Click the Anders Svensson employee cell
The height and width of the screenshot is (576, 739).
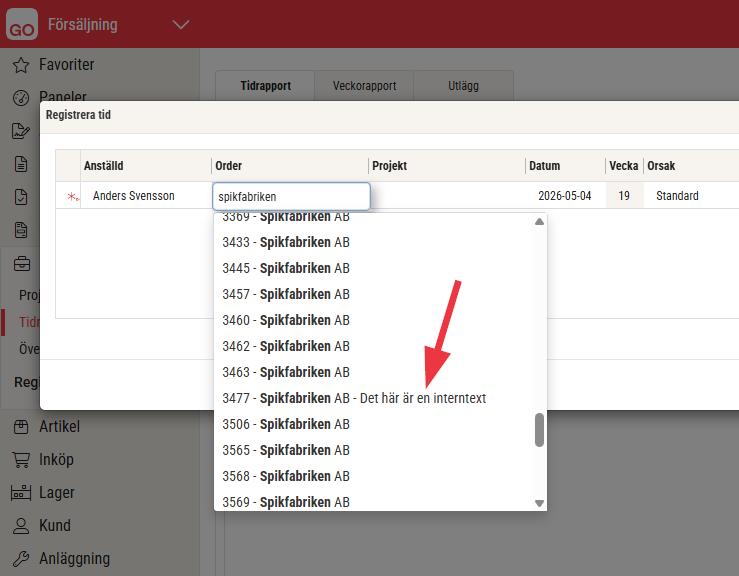tap(145, 196)
